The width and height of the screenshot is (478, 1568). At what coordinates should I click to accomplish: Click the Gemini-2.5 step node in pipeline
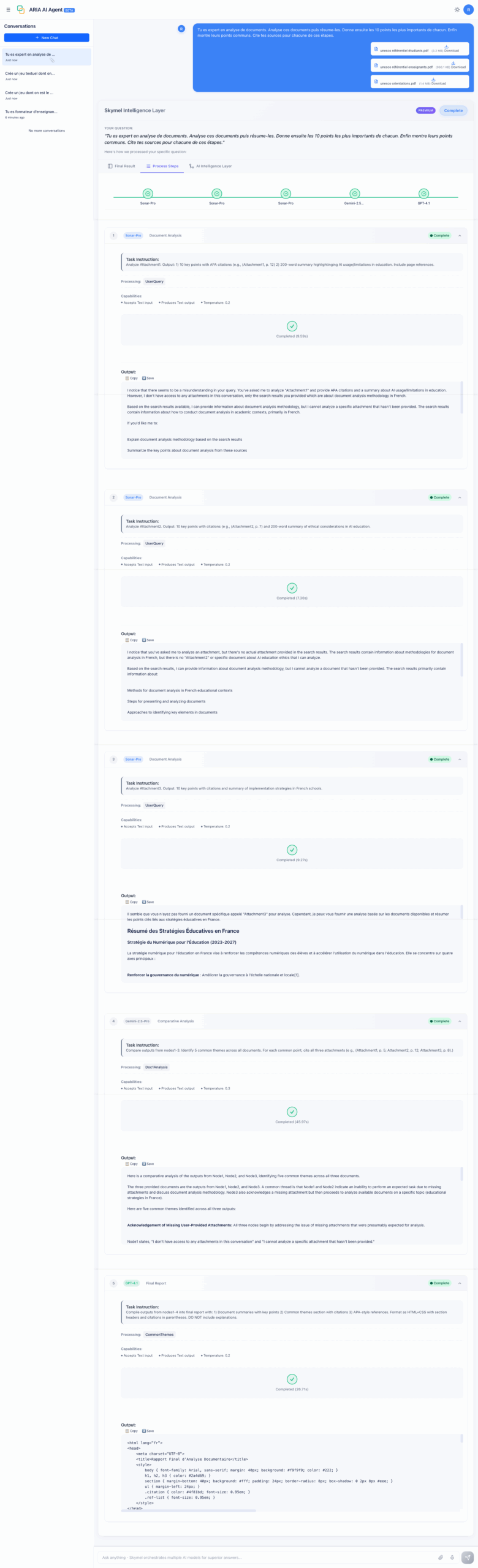coord(354,194)
